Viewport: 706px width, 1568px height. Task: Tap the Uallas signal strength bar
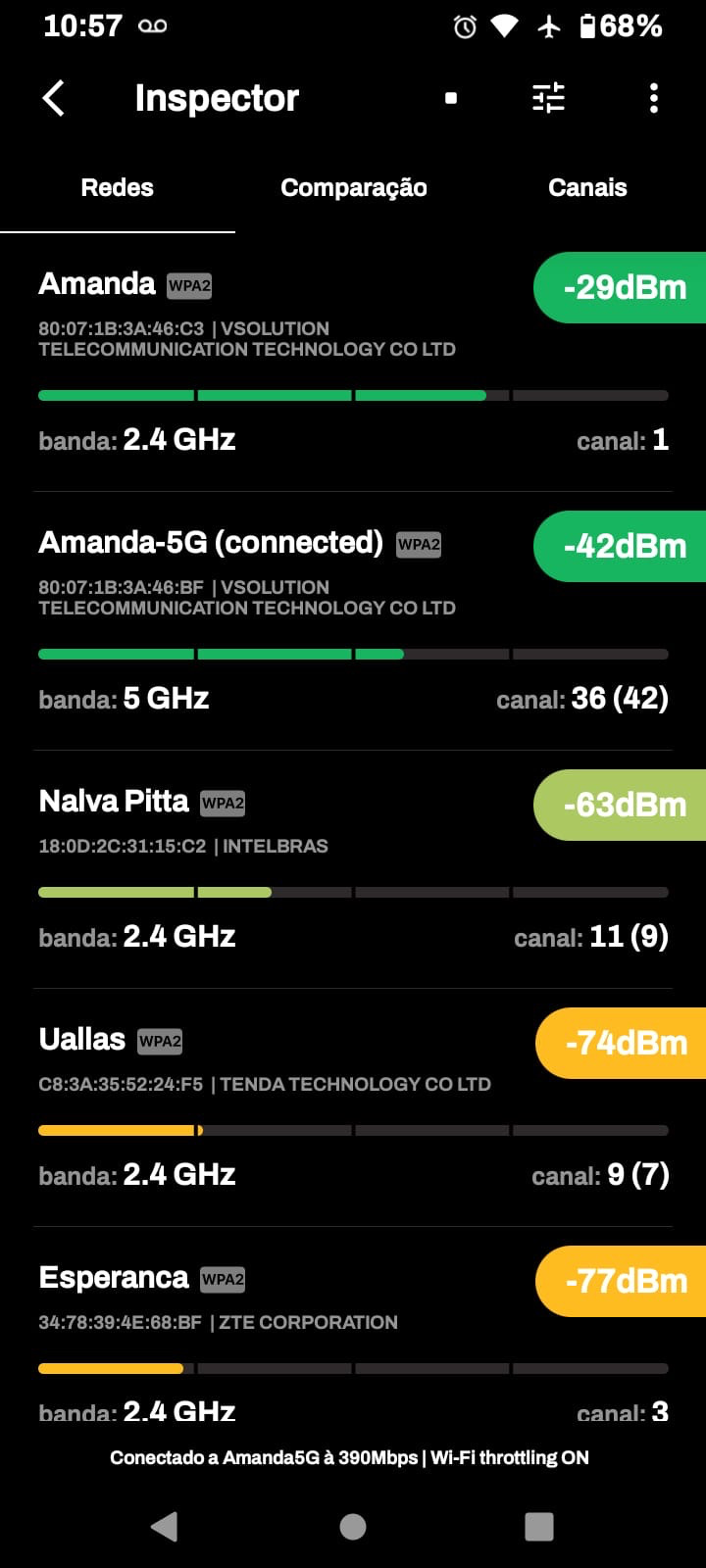pyautogui.click(x=353, y=1131)
